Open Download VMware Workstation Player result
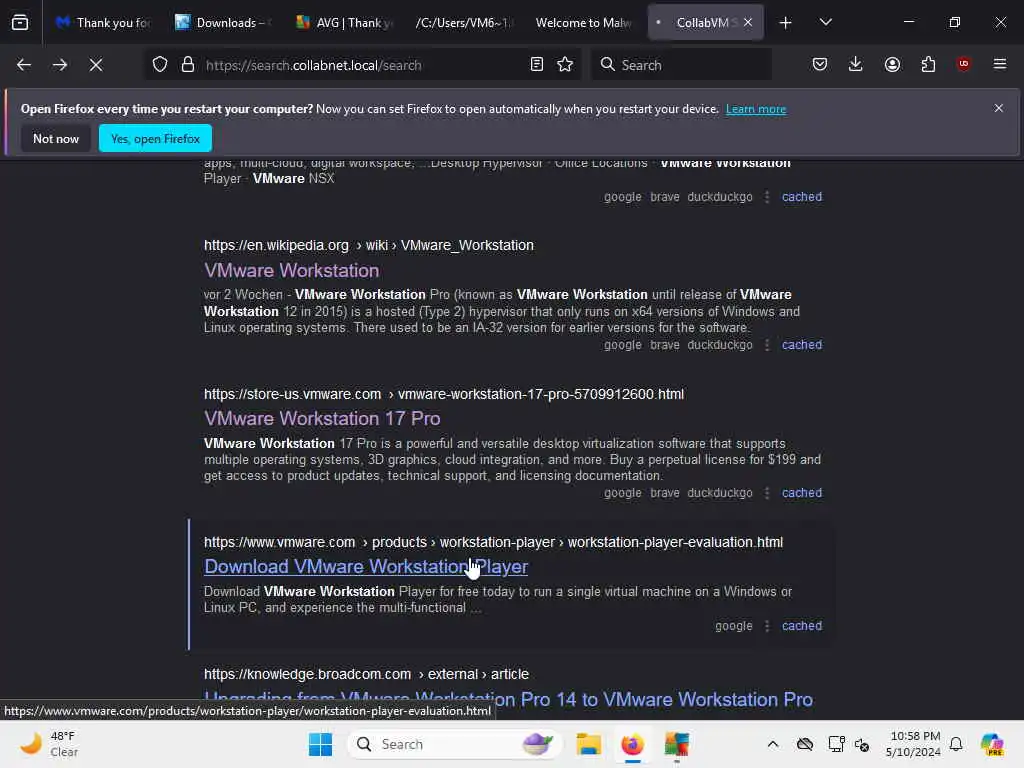Image resolution: width=1024 pixels, height=768 pixels. [366, 567]
